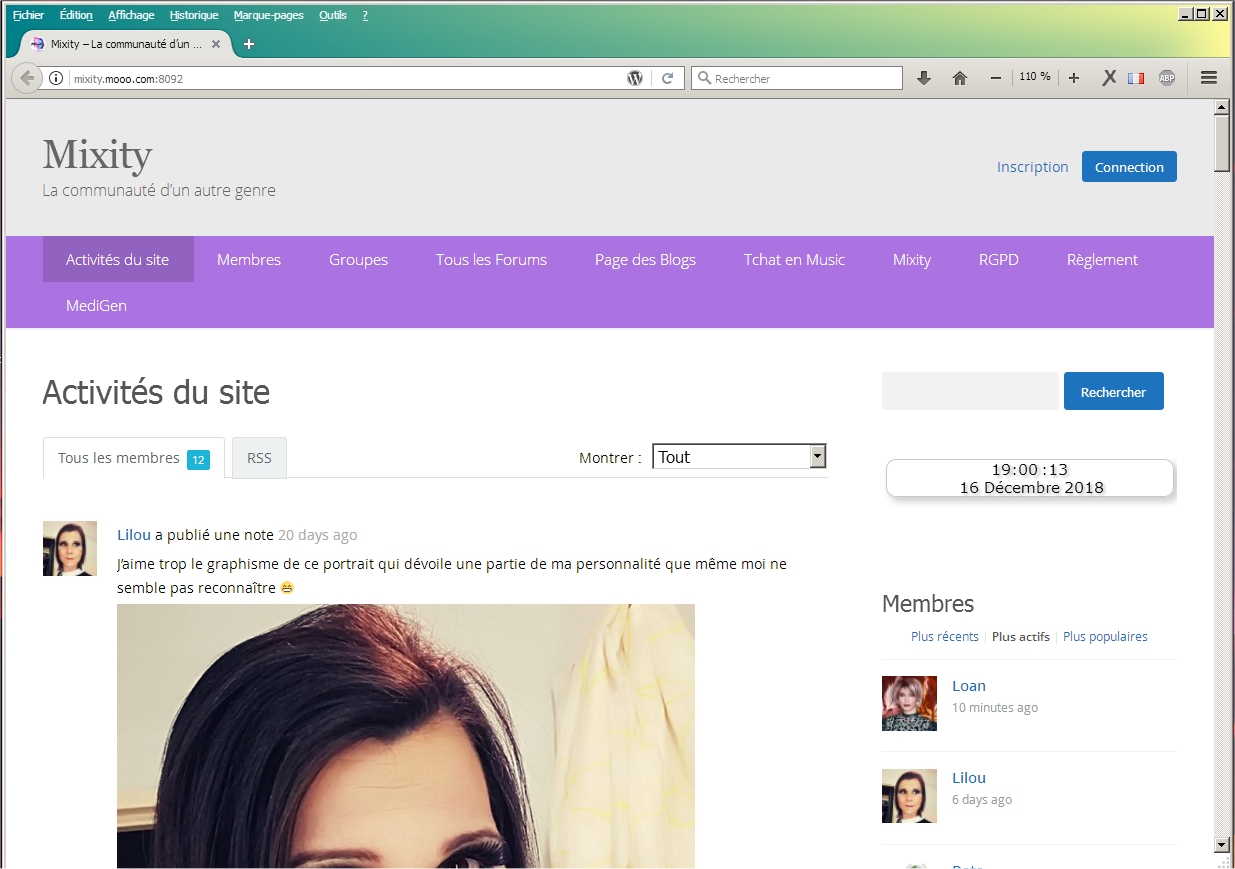The width and height of the screenshot is (1235, 869).
Task: Click the WordPress icon in the address bar
Action: pos(635,78)
